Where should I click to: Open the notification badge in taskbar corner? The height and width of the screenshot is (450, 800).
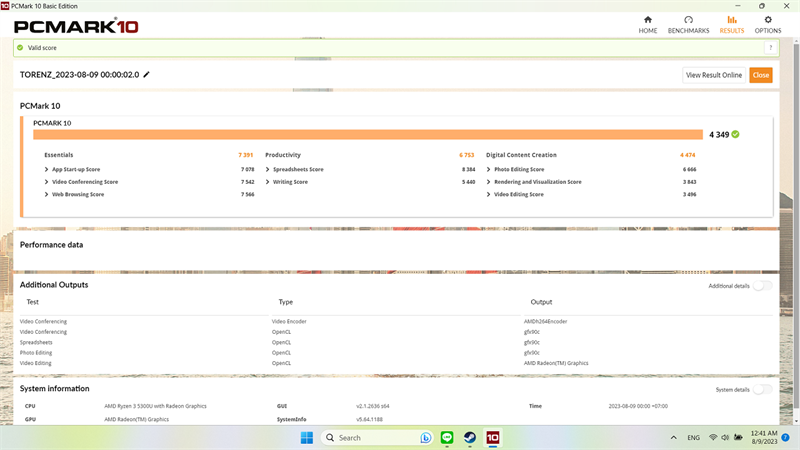pos(786,437)
